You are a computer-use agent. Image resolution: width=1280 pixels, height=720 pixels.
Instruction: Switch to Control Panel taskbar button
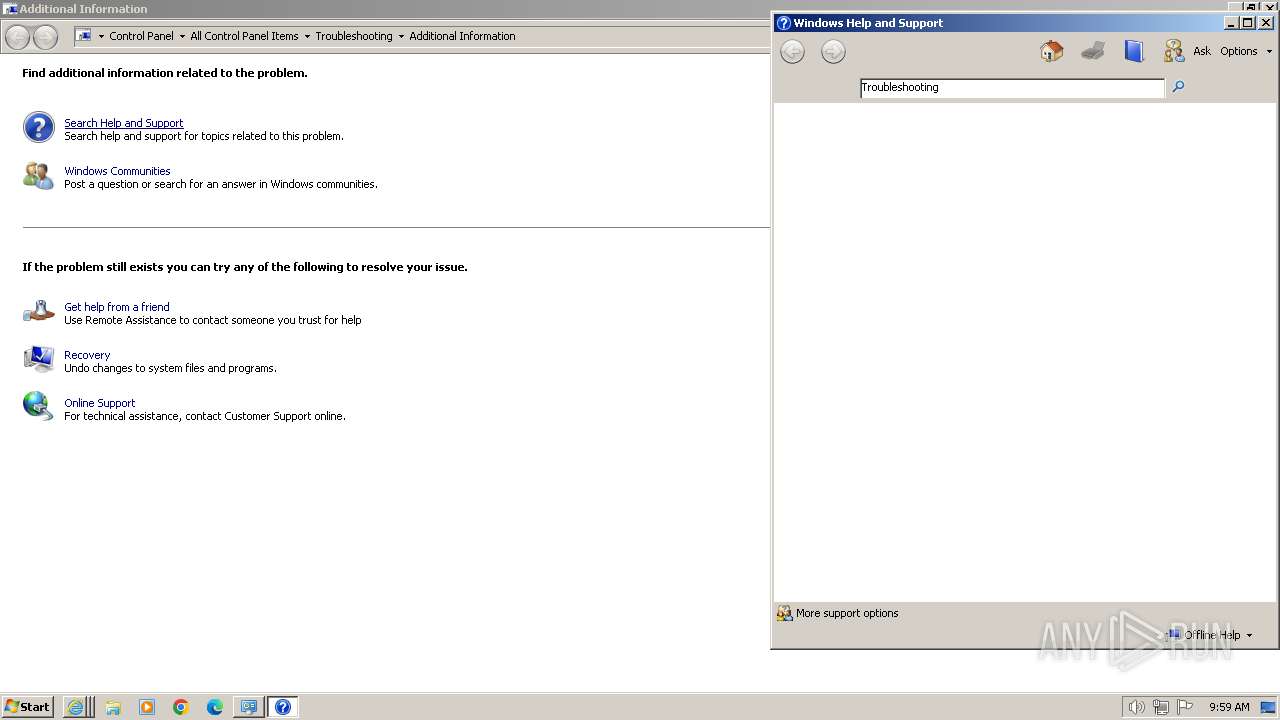(248, 707)
